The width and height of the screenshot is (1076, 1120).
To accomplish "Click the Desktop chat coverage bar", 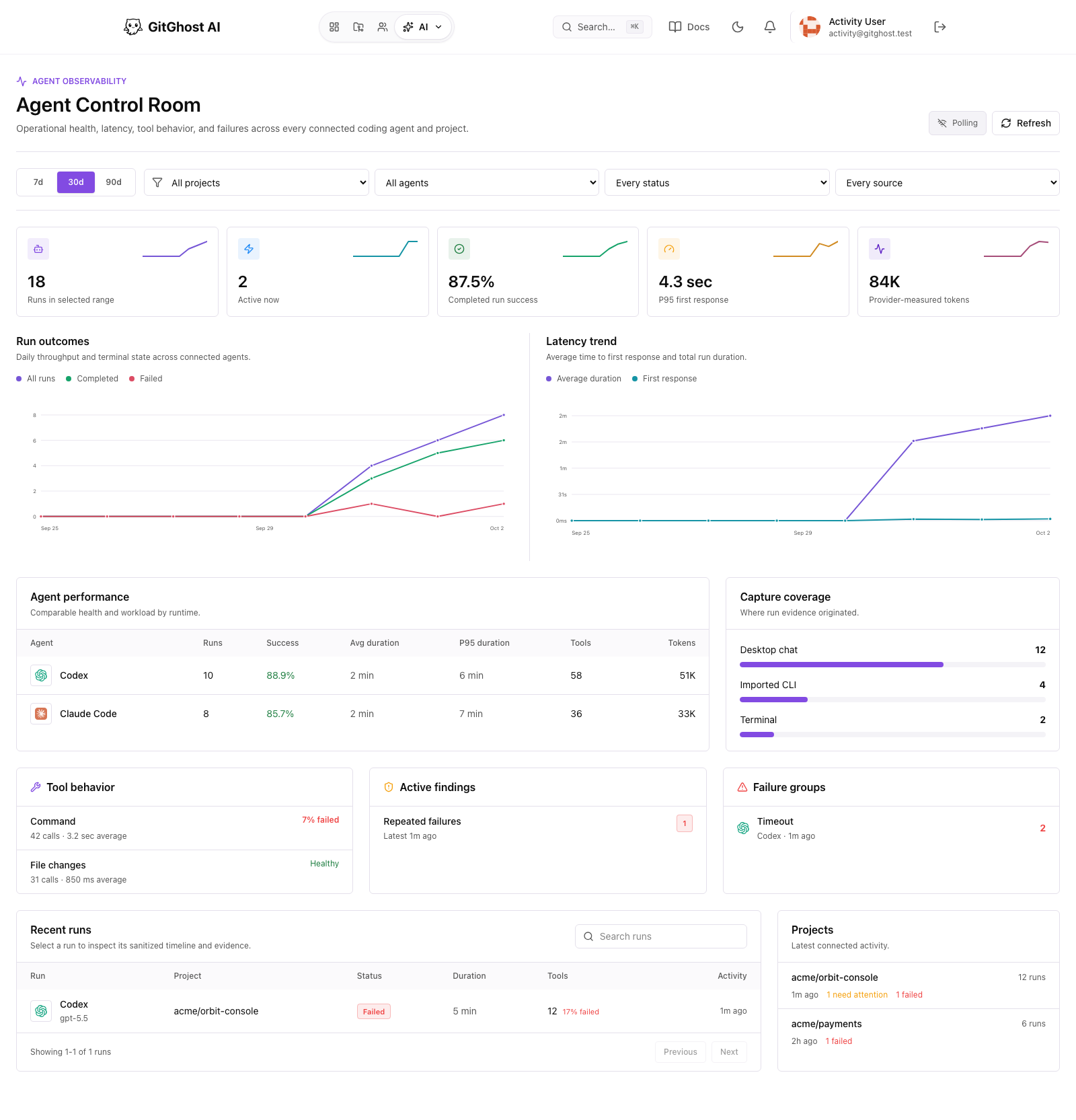I will 892,665.
